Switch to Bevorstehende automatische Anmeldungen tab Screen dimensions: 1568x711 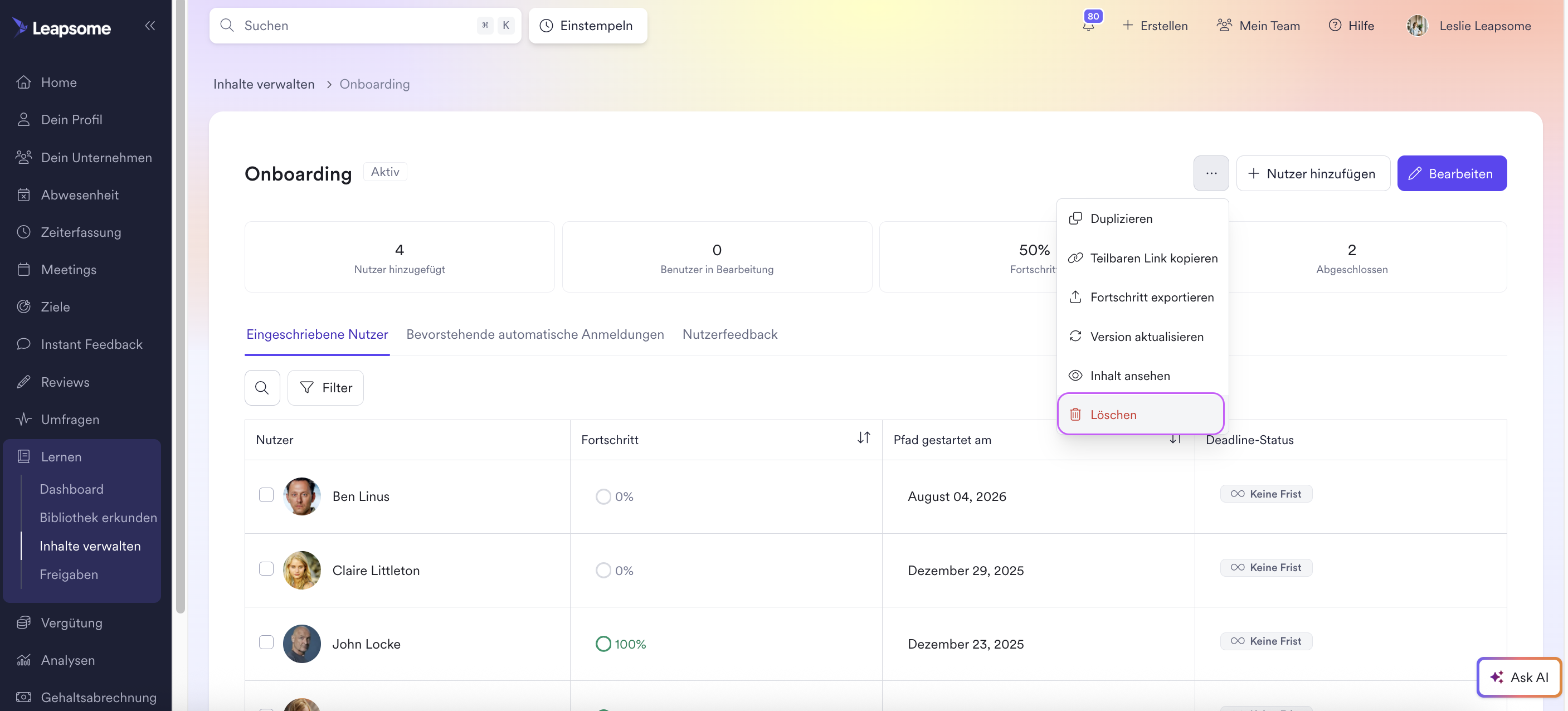(x=535, y=335)
